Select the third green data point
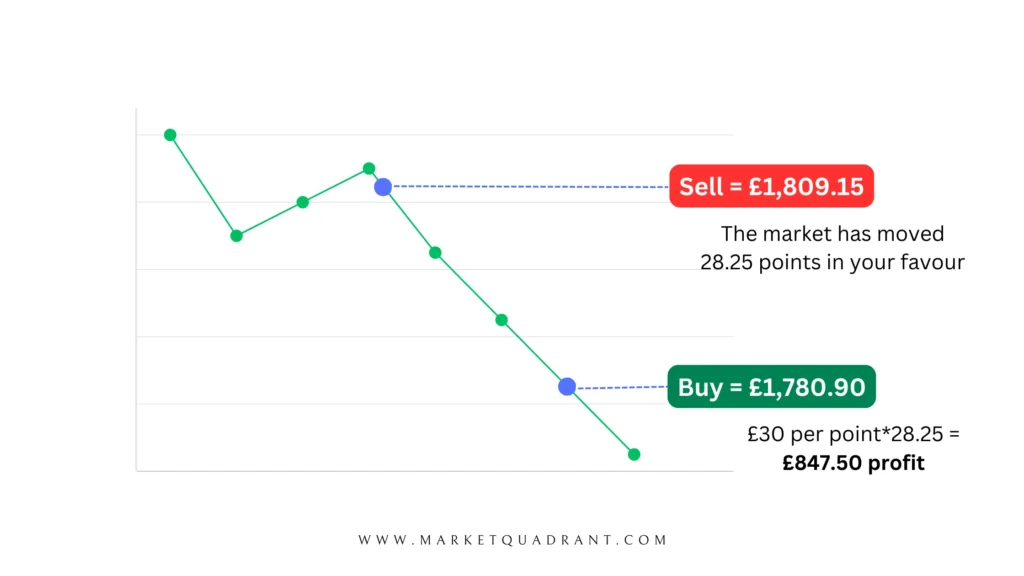The width and height of the screenshot is (1024, 576). (x=302, y=202)
